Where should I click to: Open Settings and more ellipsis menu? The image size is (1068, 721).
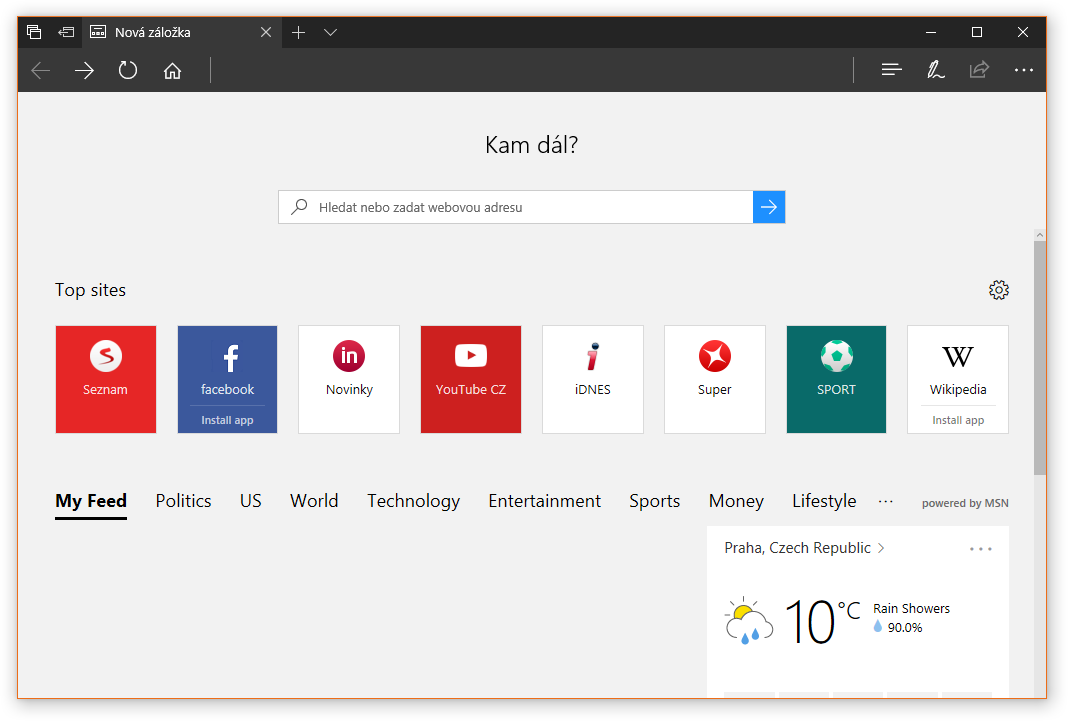pyautogui.click(x=1023, y=69)
